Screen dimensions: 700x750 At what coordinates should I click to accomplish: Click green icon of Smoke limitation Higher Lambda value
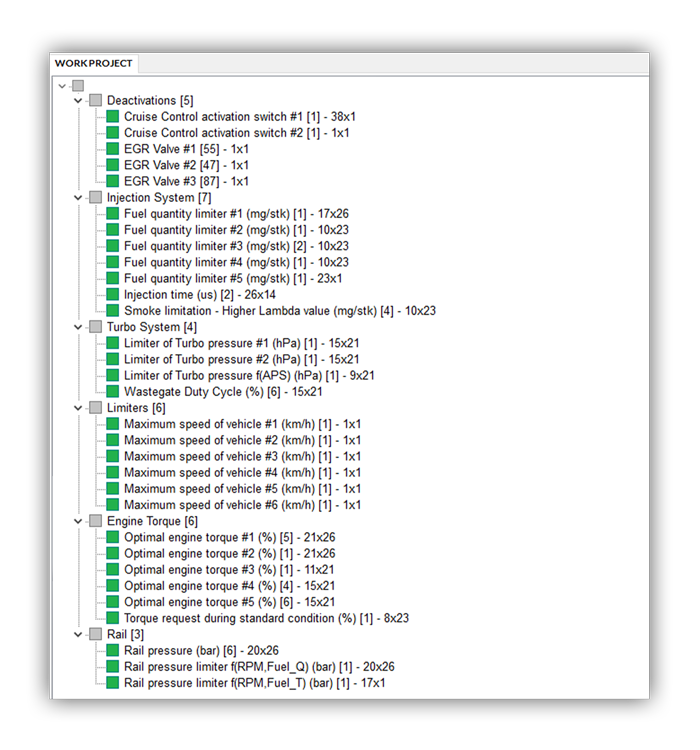pos(112,311)
